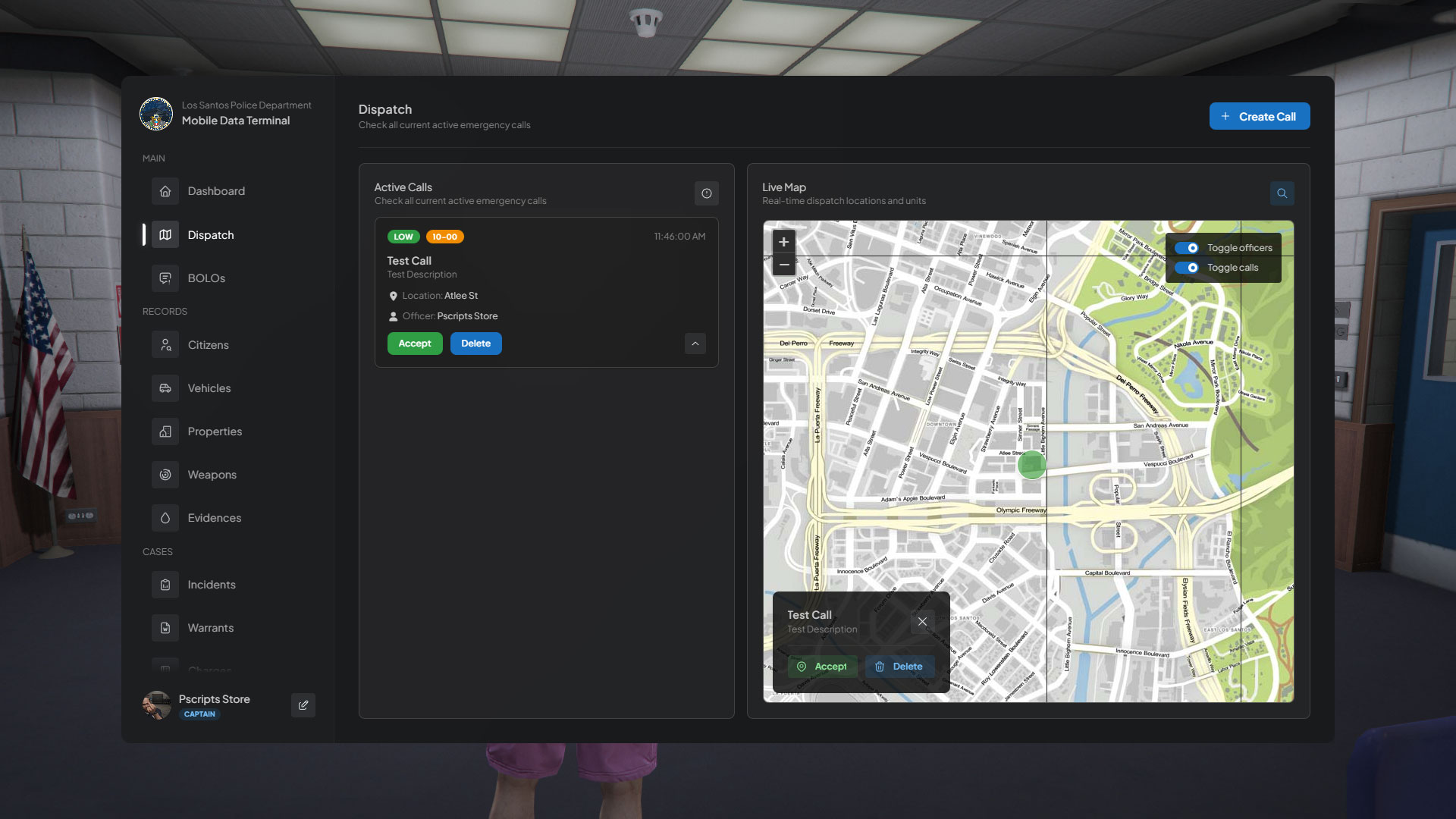Collapse the Test Call card chevron

(x=695, y=344)
